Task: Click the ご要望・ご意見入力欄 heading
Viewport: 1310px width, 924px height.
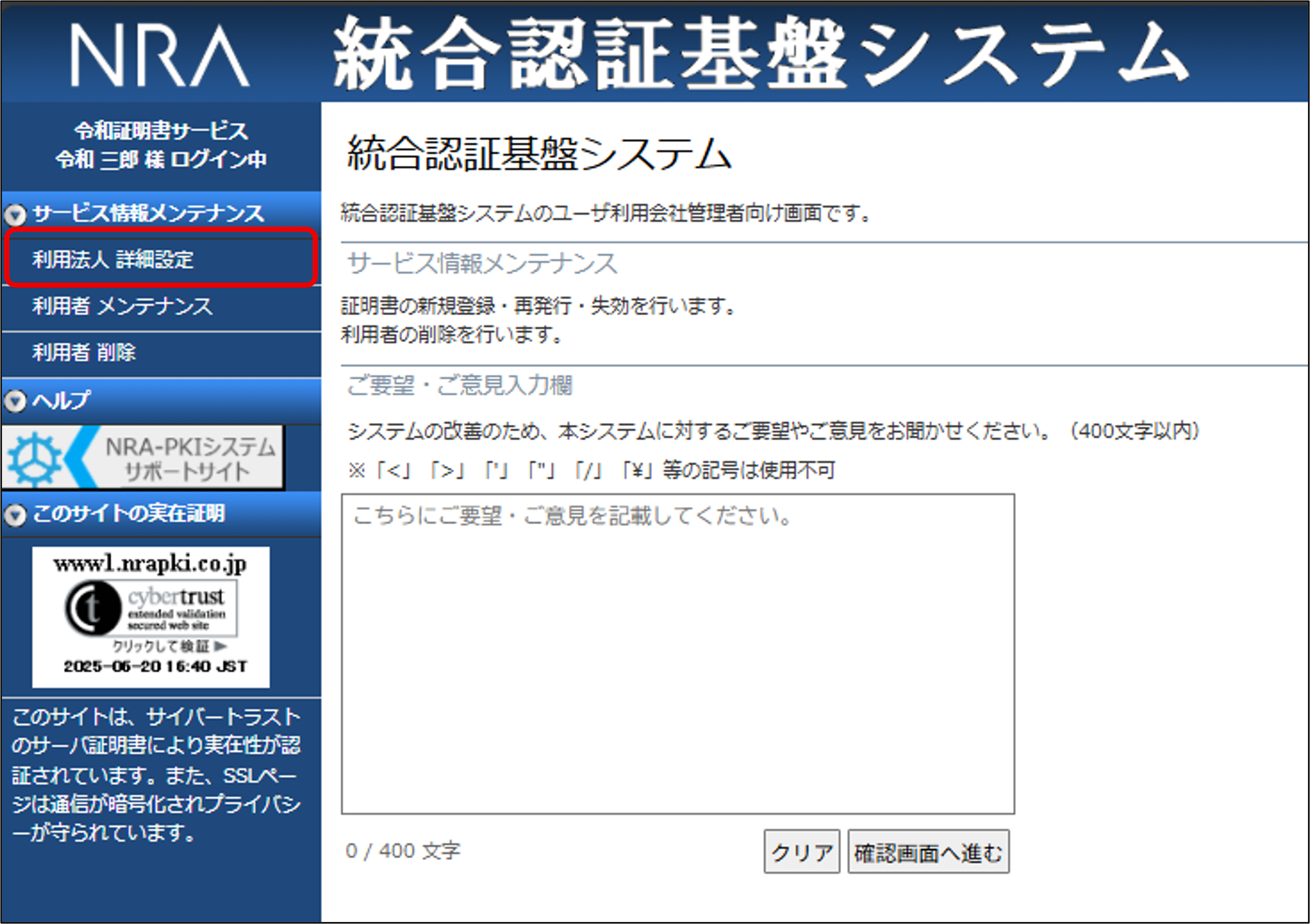Action: click(x=459, y=385)
